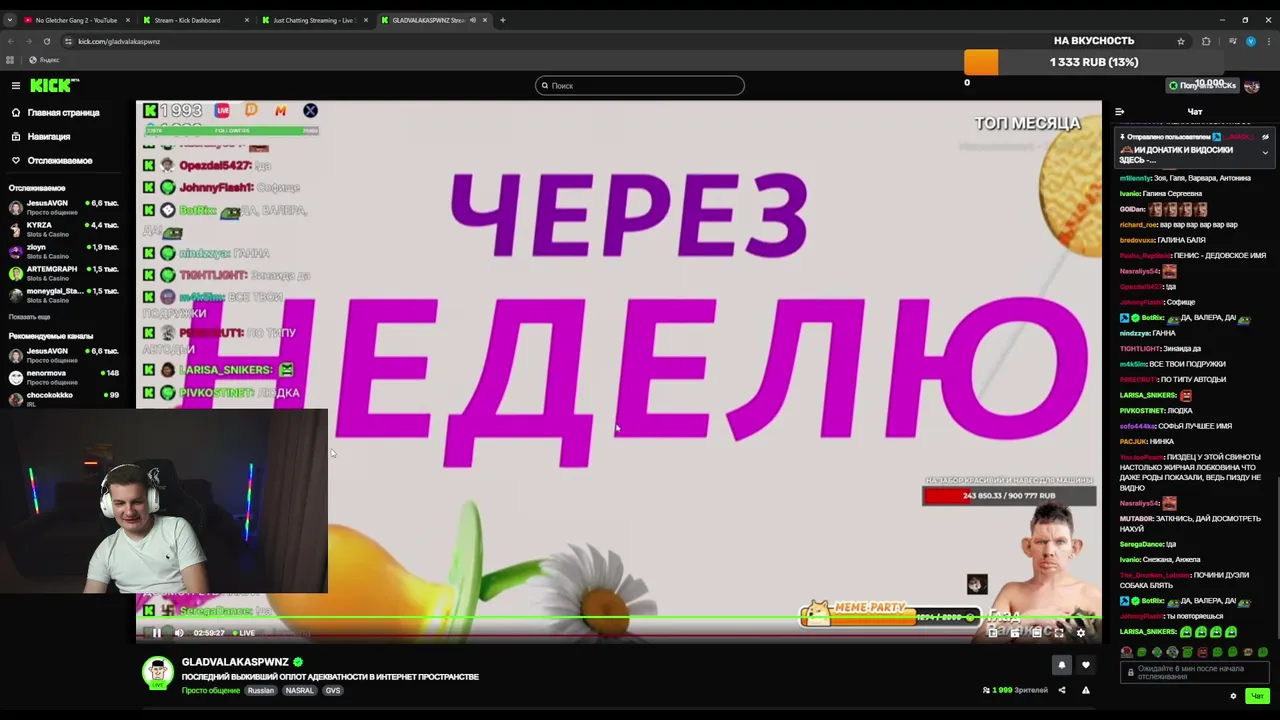Expand the followed list with Показать ещё
1280x720 pixels.
tap(29, 317)
